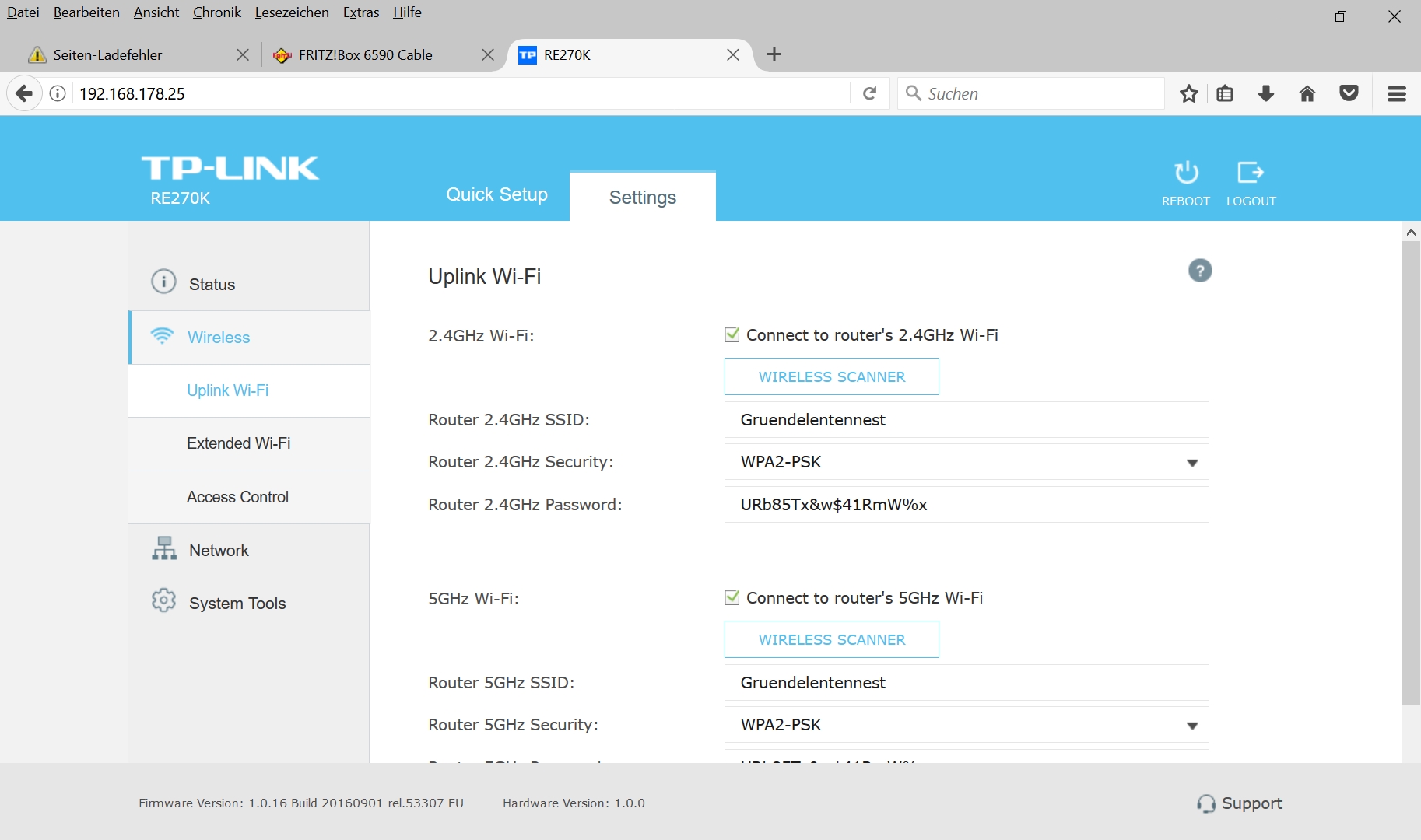This screenshot has height=840, width=1421.
Task: Uncheck Connect to router's 2.4GHz Wi-Fi
Action: pyautogui.click(x=732, y=335)
